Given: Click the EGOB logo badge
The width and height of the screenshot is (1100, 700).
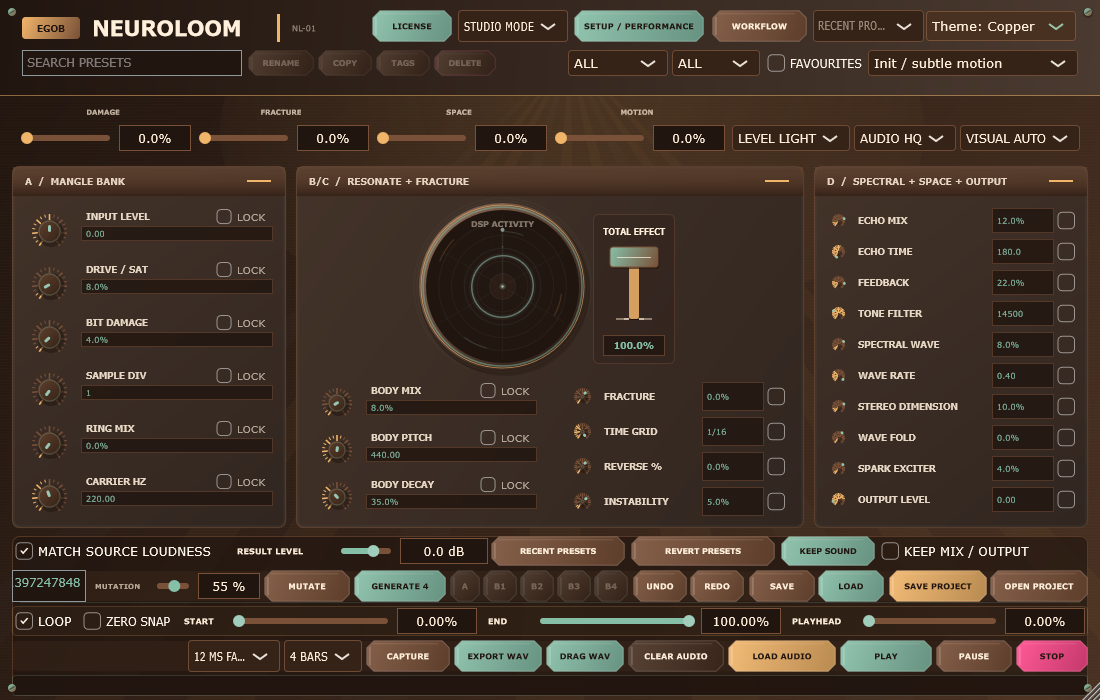Looking at the screenshot, I should [51, 28].
